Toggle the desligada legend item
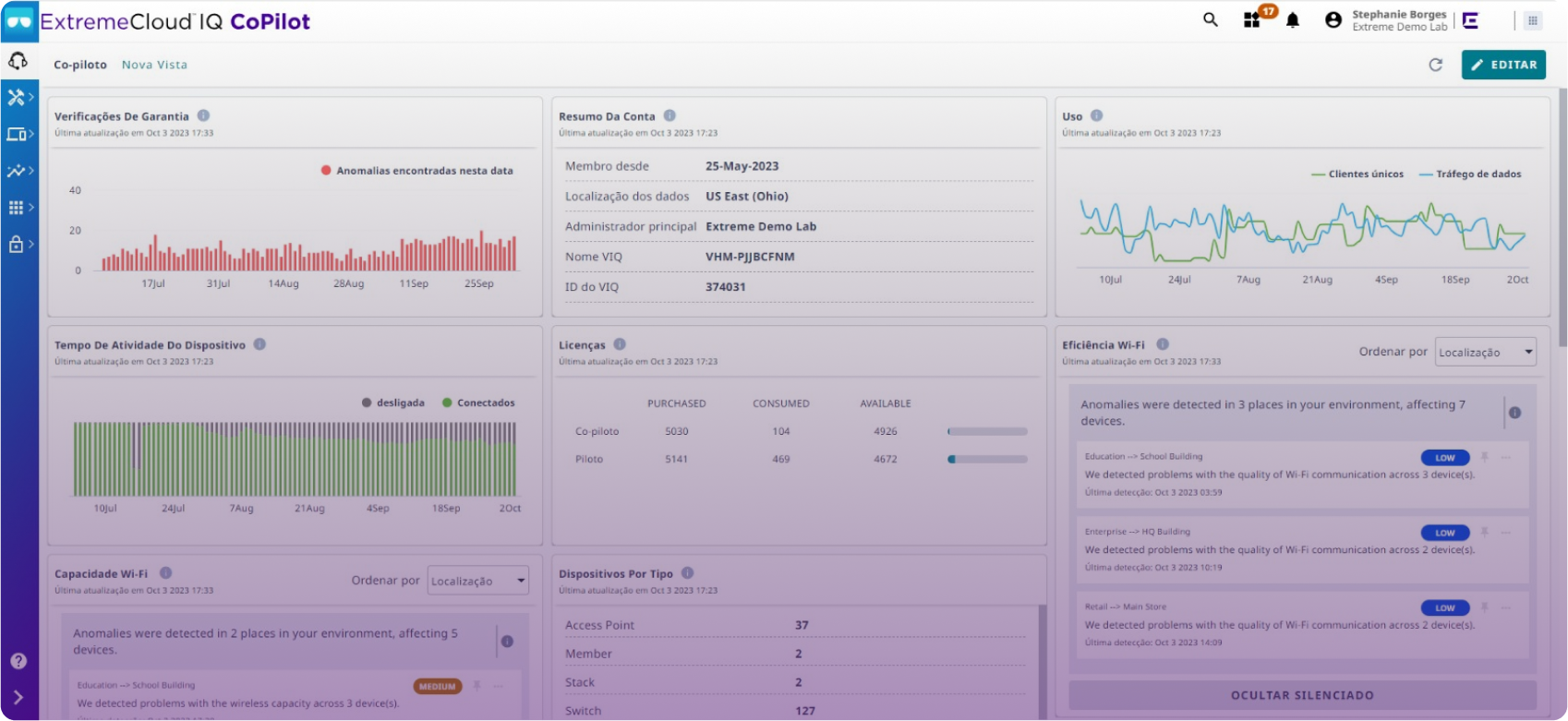The height and width of the screenshot is (721, 1568). [393, 403]
